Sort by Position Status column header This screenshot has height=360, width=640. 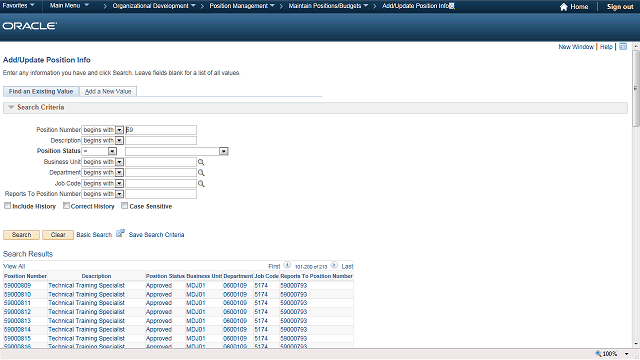click(x=165, y=276)
